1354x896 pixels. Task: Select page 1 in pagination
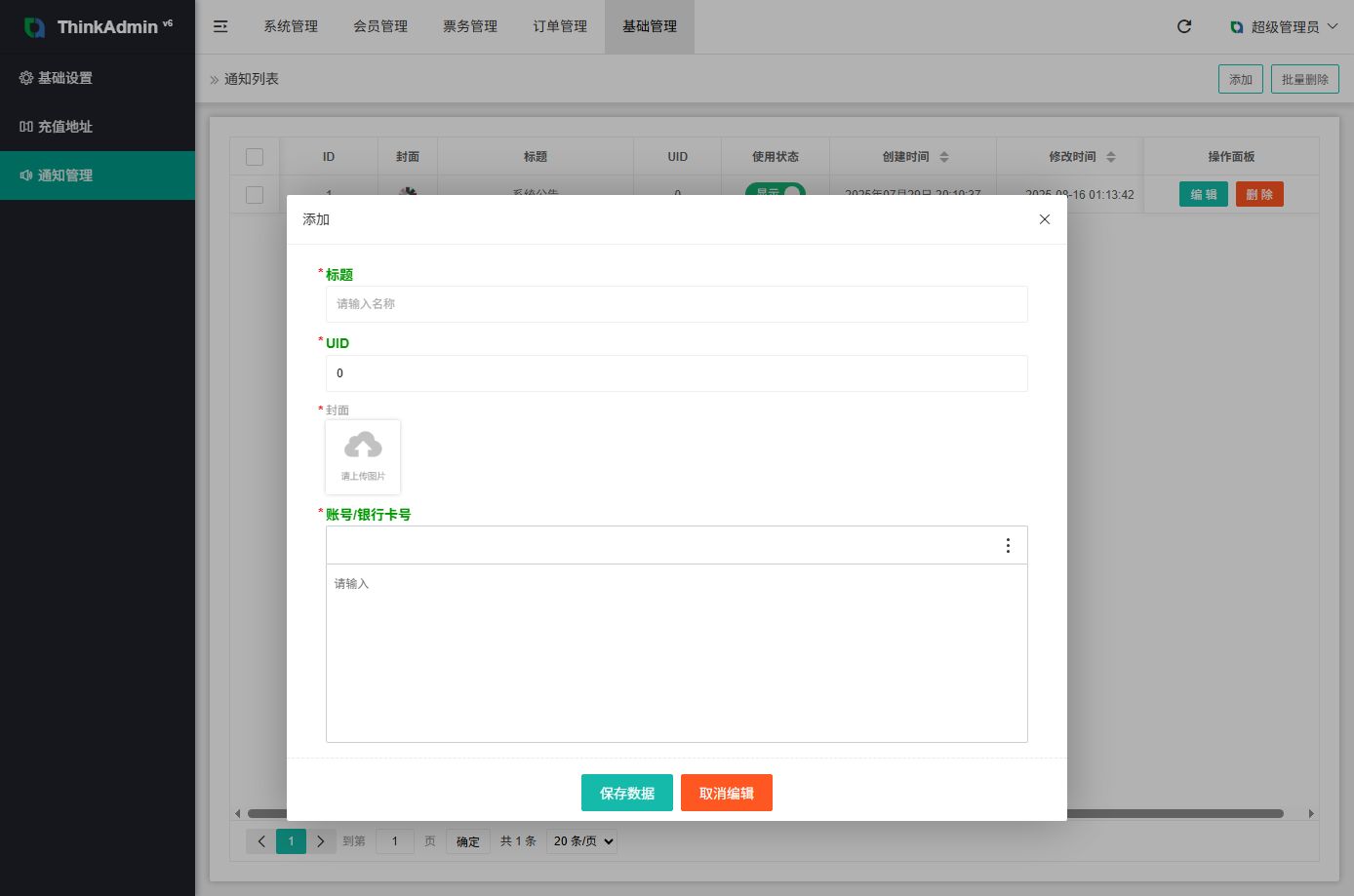click(x=291, y=841)
